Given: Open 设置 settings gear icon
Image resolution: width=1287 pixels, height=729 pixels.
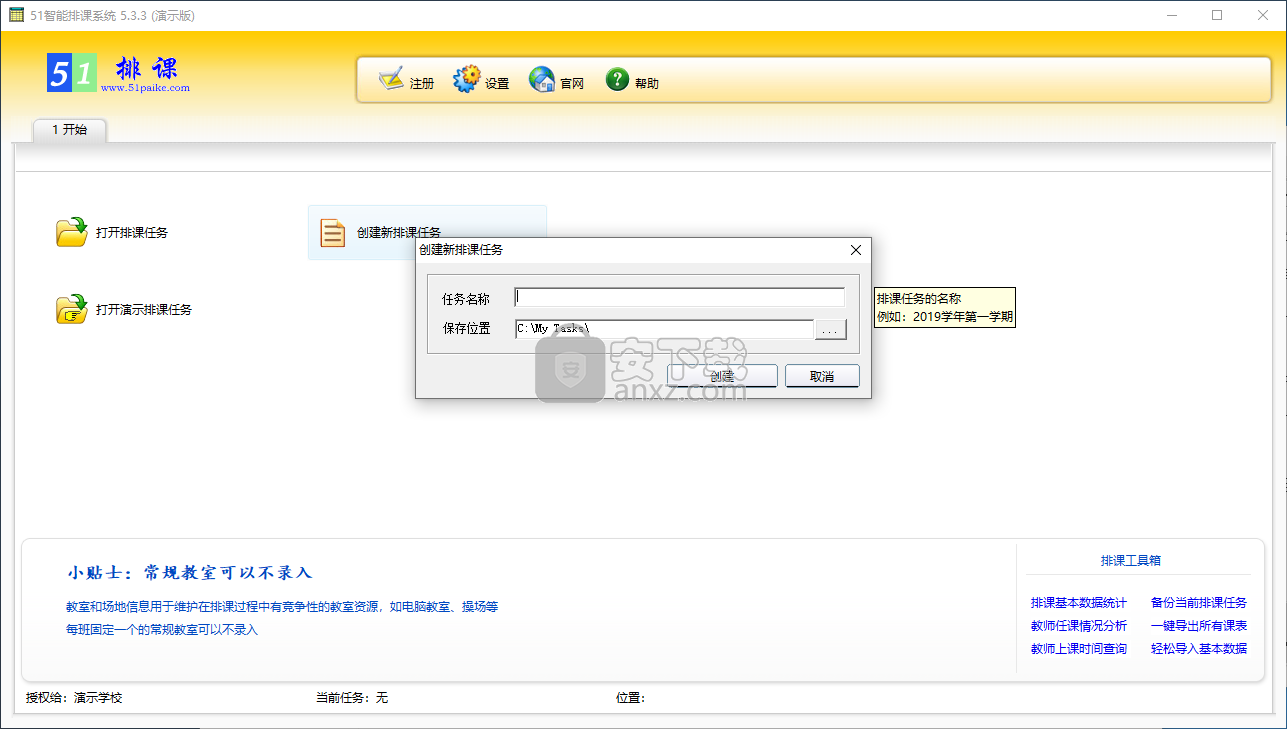Looking at the screenshot, I should coord(467,80).
